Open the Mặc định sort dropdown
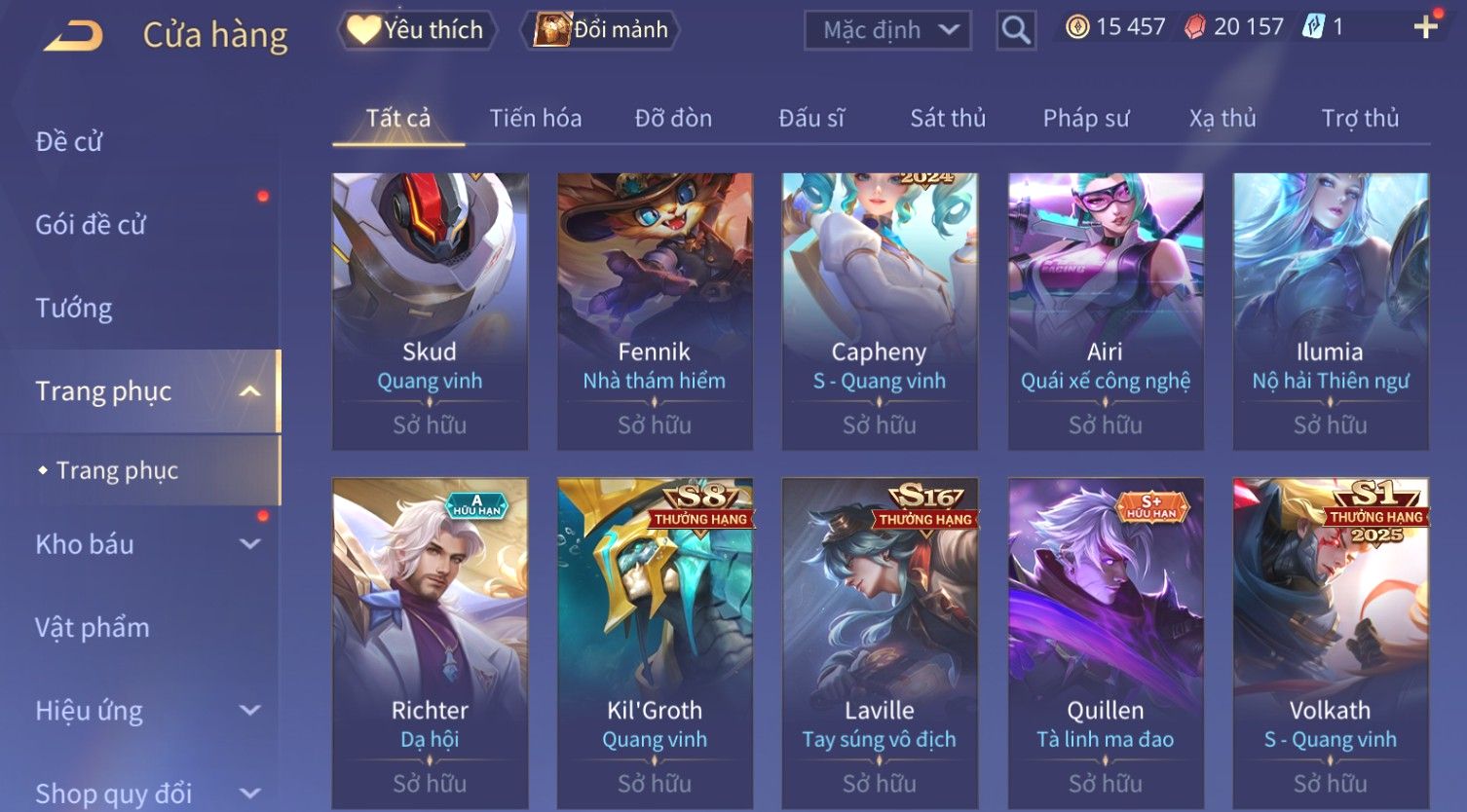 tap(887, 30)
